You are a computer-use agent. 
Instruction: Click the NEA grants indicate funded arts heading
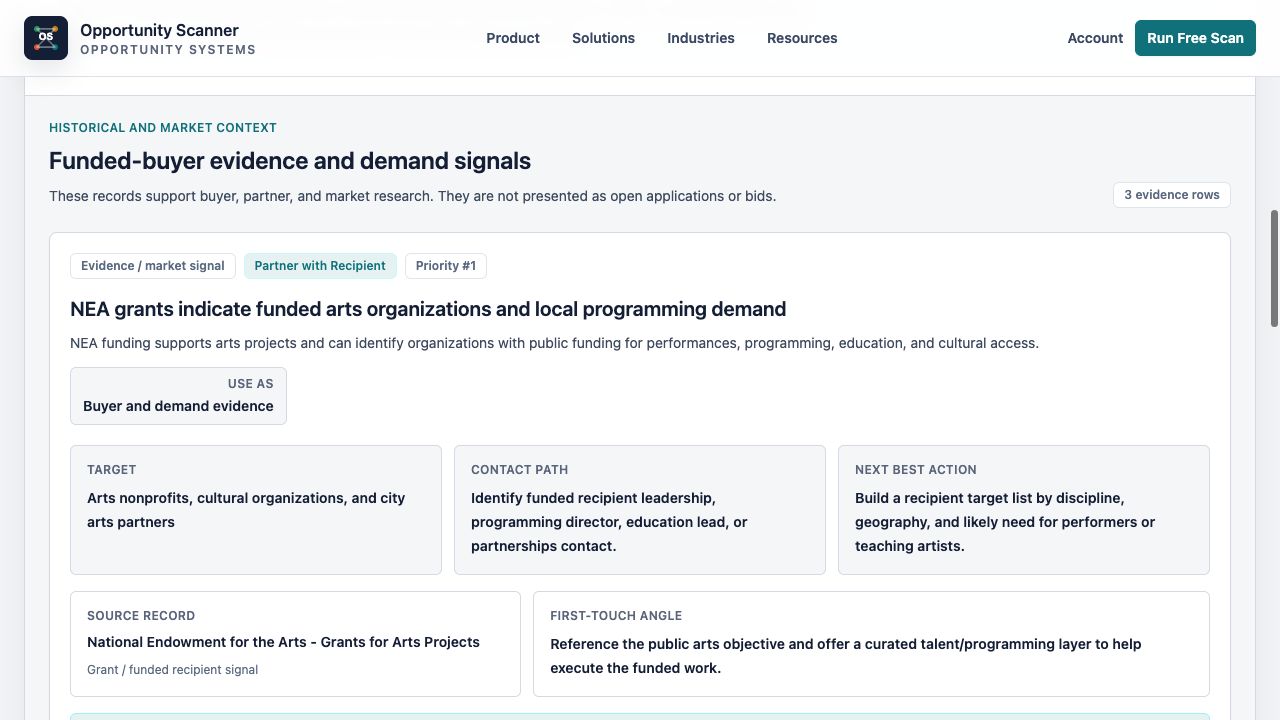[x=428, y=309]
